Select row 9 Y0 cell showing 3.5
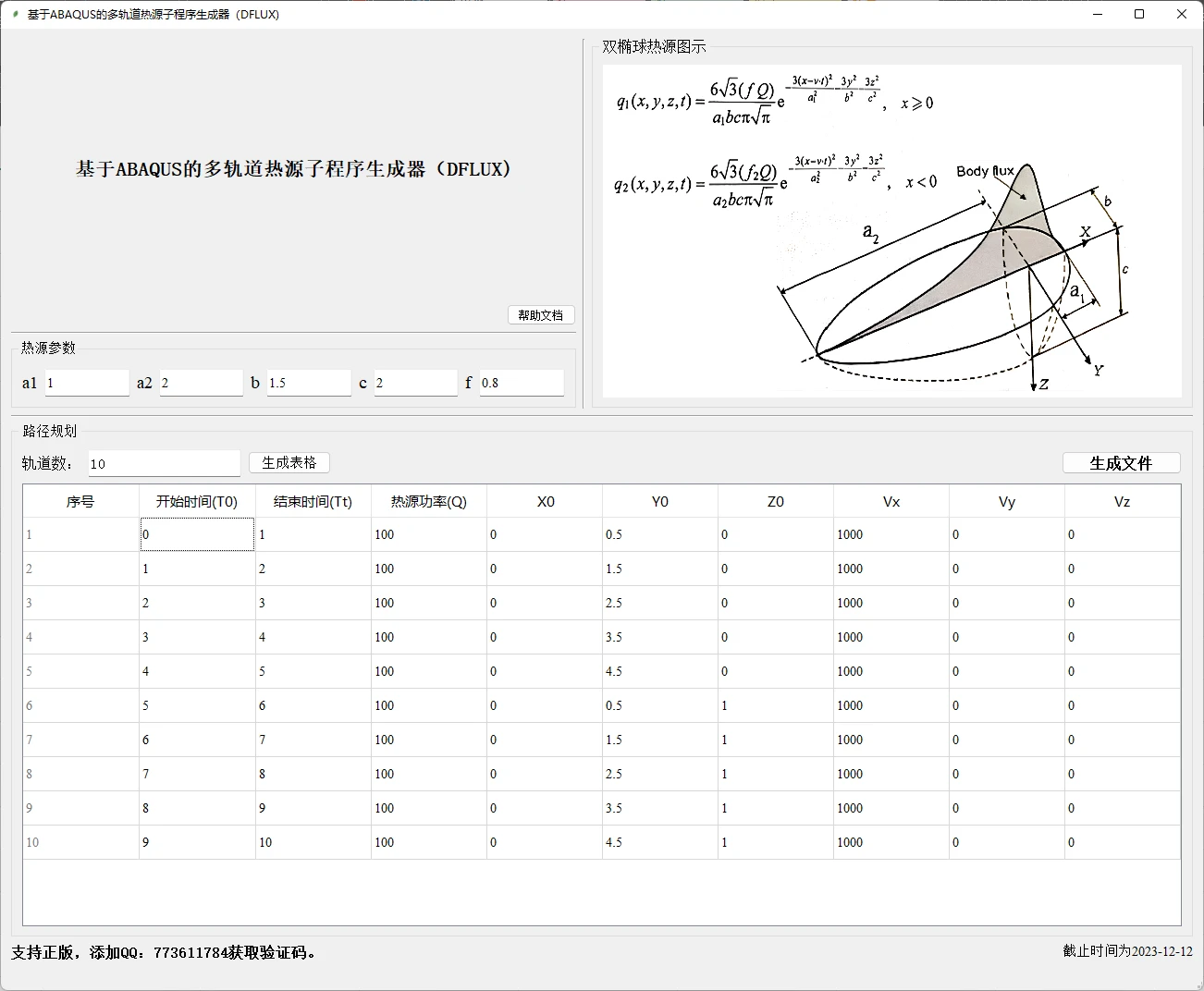The width and height of the screenshot is (1204, 991). pyautogui.click(x=660, y=808)
